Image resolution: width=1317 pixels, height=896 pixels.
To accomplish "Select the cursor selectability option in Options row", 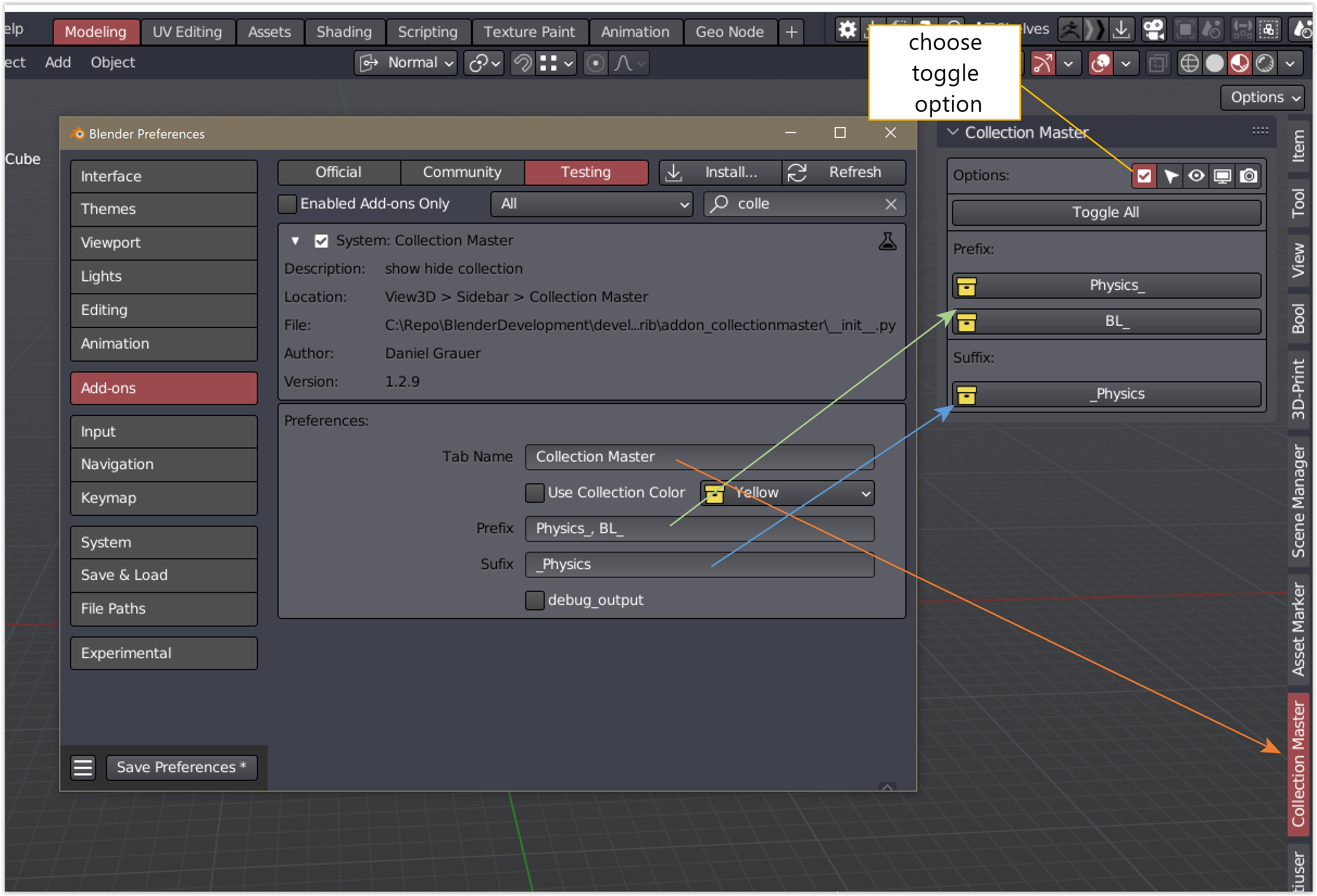I will [x=1171, y=176].
